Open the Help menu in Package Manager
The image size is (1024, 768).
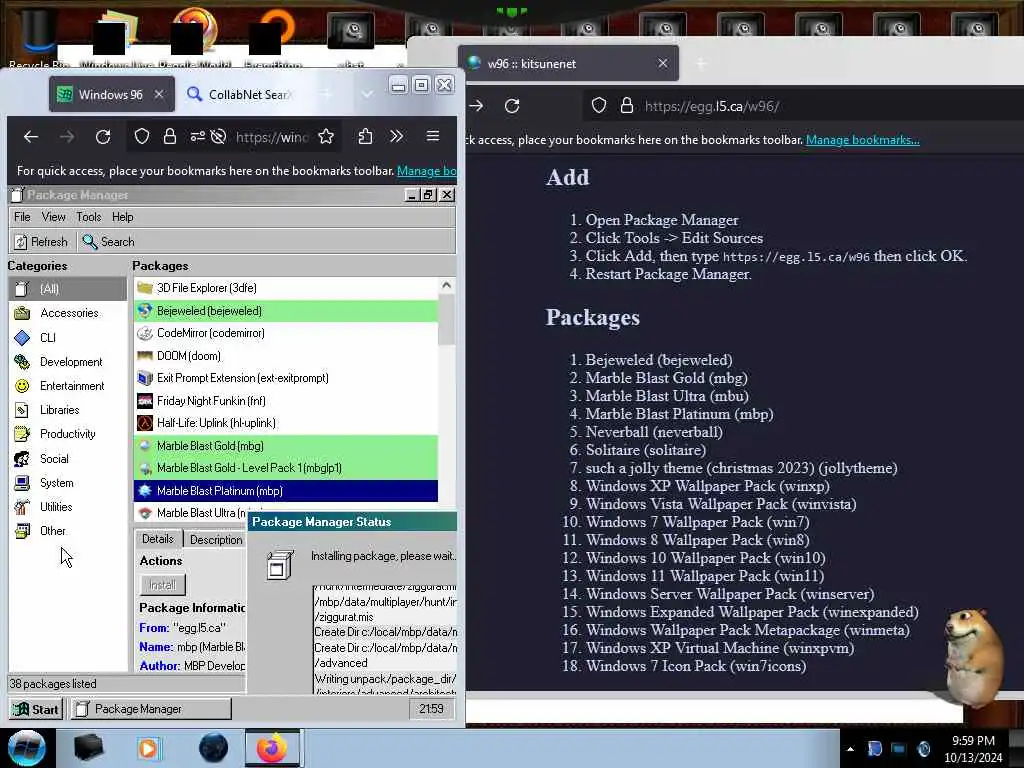coord(122,217)
